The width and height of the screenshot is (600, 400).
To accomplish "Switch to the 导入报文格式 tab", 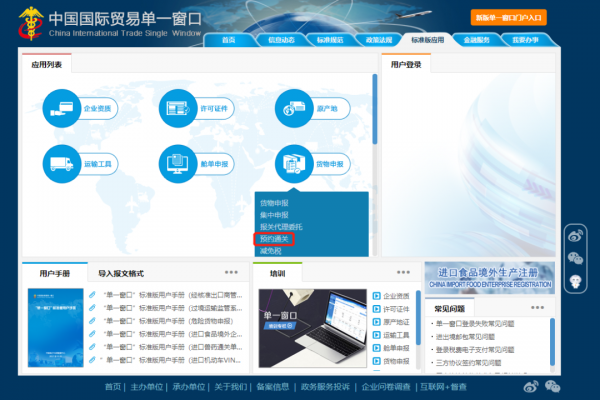I will (x=121, y=273).
